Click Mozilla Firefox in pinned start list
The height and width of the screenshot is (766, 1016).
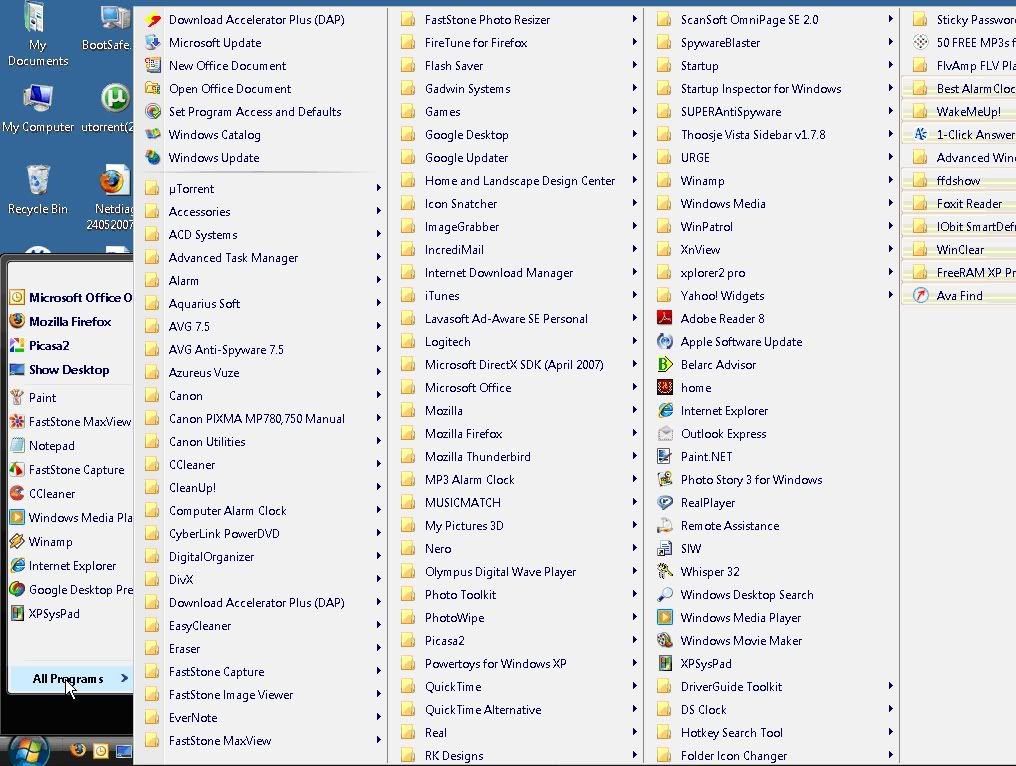click(70, 321)
